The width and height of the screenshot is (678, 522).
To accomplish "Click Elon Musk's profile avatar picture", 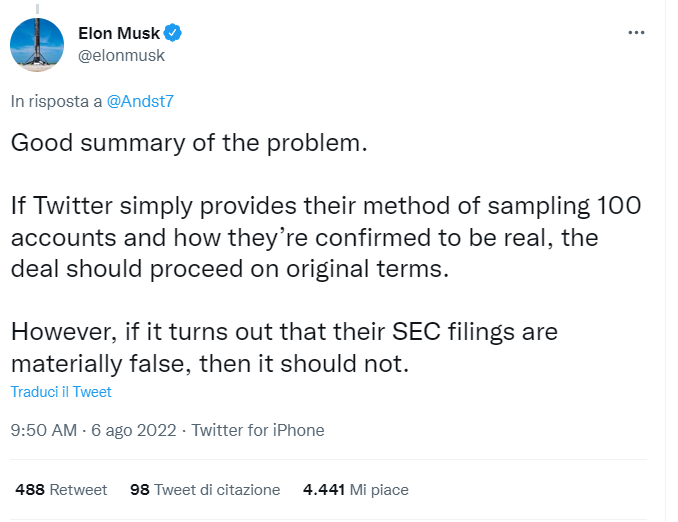I will [x=39, y=44].
